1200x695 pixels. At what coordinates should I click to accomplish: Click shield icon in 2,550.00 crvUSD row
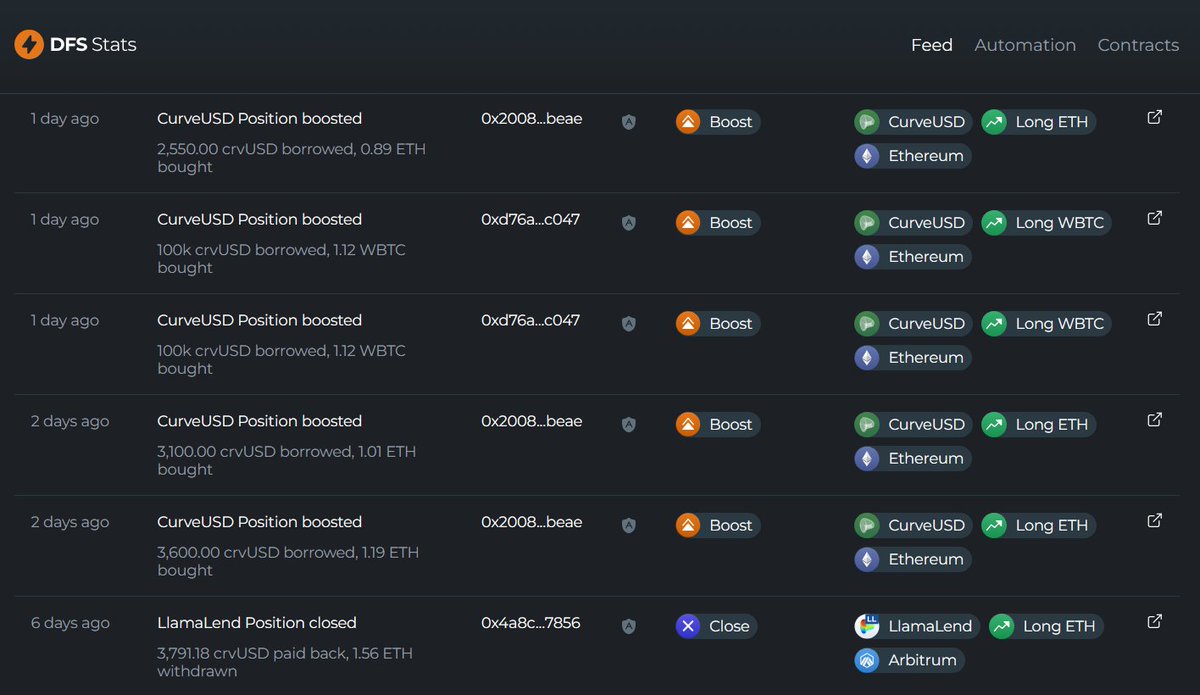pyautogui.click(x=628, y=122)
